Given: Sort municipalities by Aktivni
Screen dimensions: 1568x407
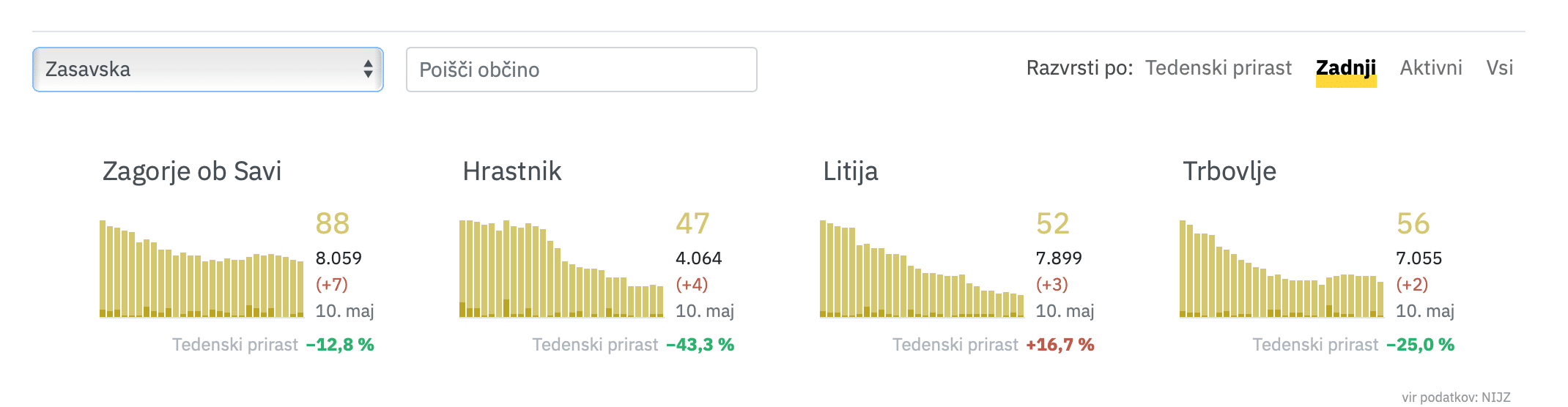Looking at the screenshot, I should coord(1430,68).
